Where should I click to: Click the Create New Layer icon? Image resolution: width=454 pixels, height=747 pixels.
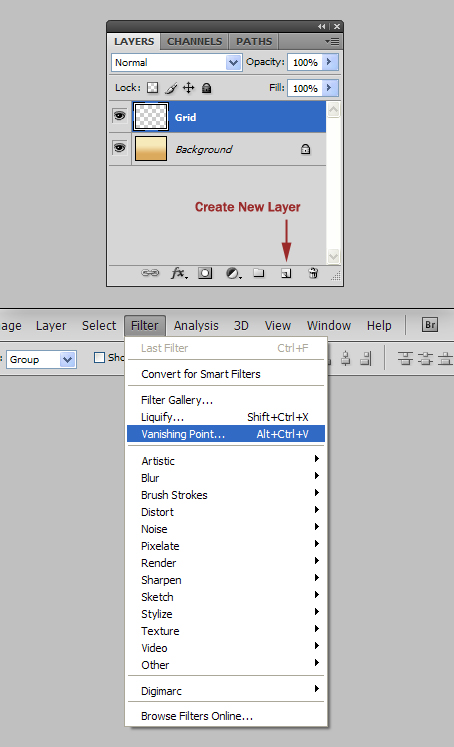pyautogui.click(x=286, y=273)
